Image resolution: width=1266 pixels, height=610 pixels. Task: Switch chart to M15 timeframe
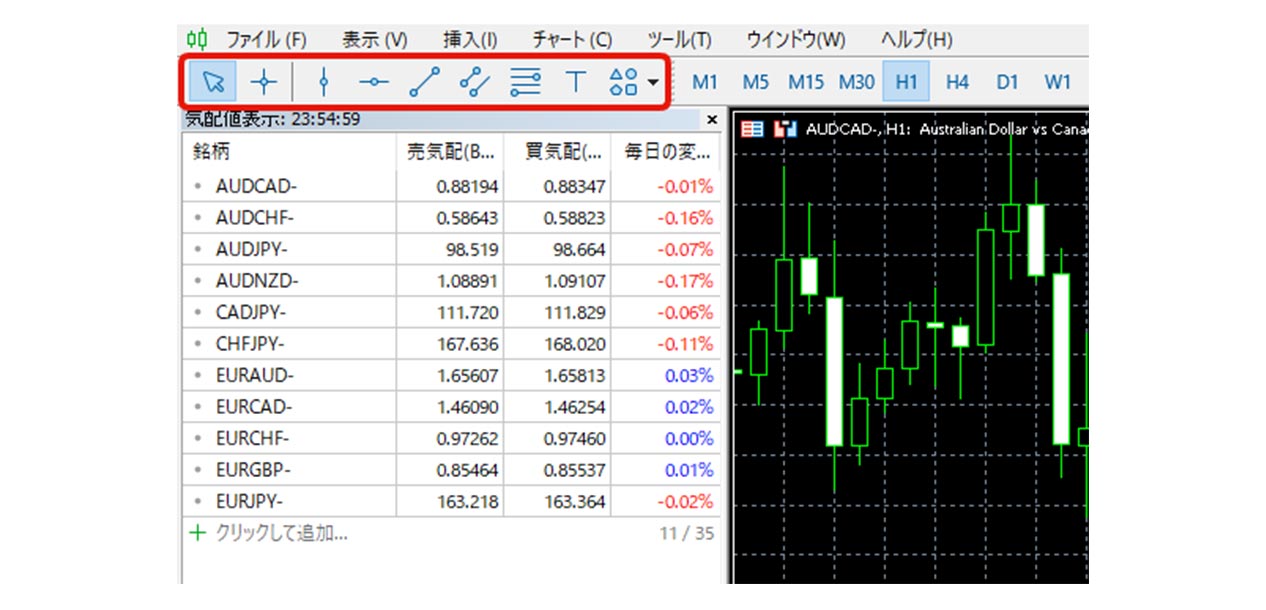(x=806, y=82)
